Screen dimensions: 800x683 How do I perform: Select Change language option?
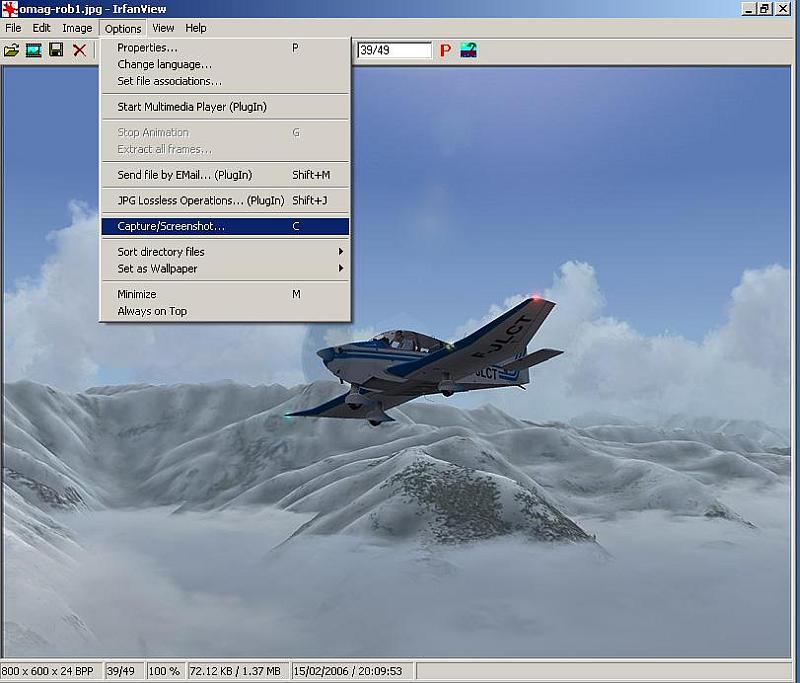[x=164, y=65]
